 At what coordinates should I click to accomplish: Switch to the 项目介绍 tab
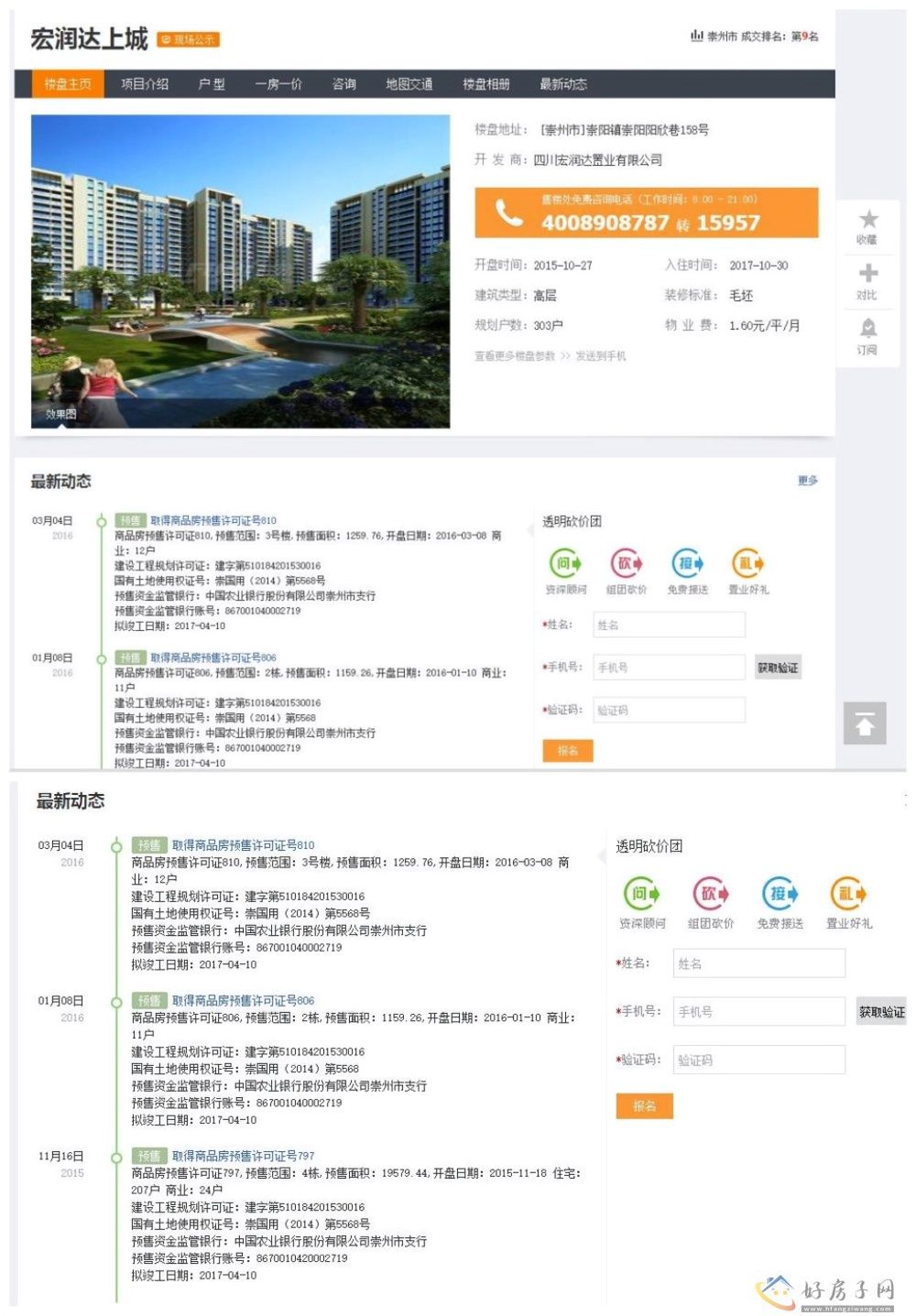point(145,84)
